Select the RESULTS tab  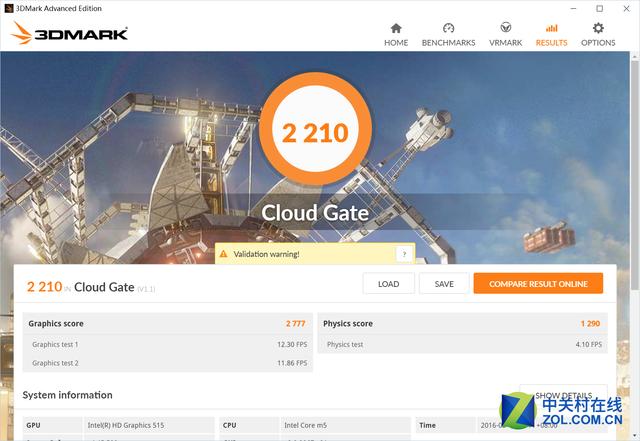coord(551,35)
